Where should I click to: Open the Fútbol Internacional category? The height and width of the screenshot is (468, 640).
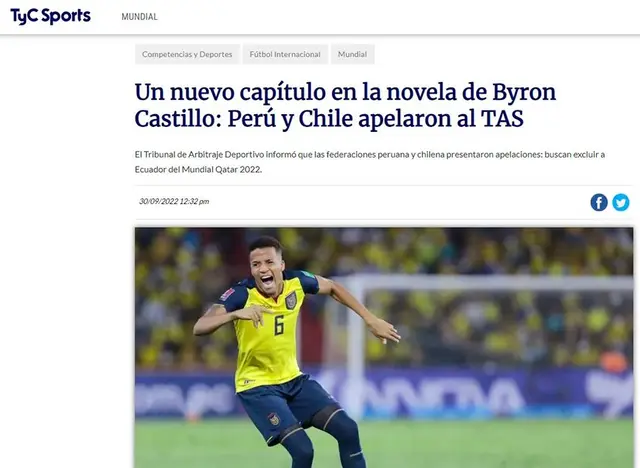[x=285, y=54]
